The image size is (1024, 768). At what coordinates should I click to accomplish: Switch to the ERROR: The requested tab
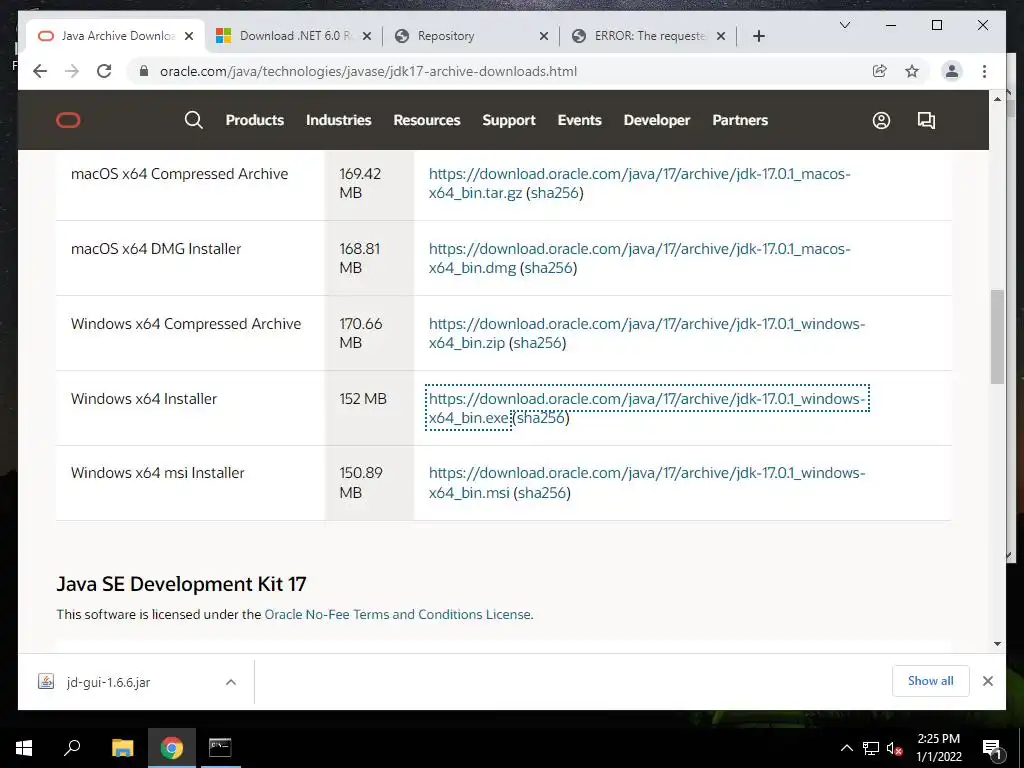click(x=648, y=36)
